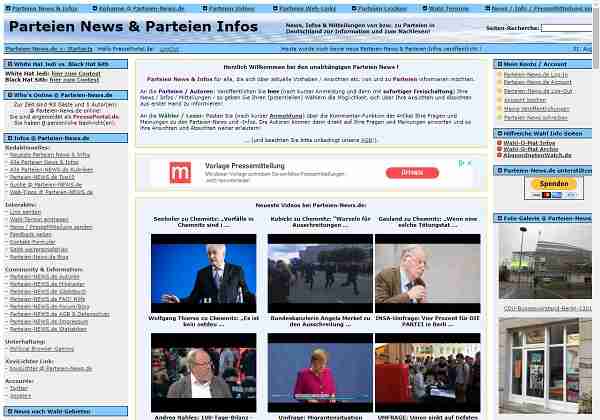Open Parteien-NEWS.de Autoren link
Image resolution: width=600 pixels, height=420 pixels.
pyautogui.click(x=44, y=276)
